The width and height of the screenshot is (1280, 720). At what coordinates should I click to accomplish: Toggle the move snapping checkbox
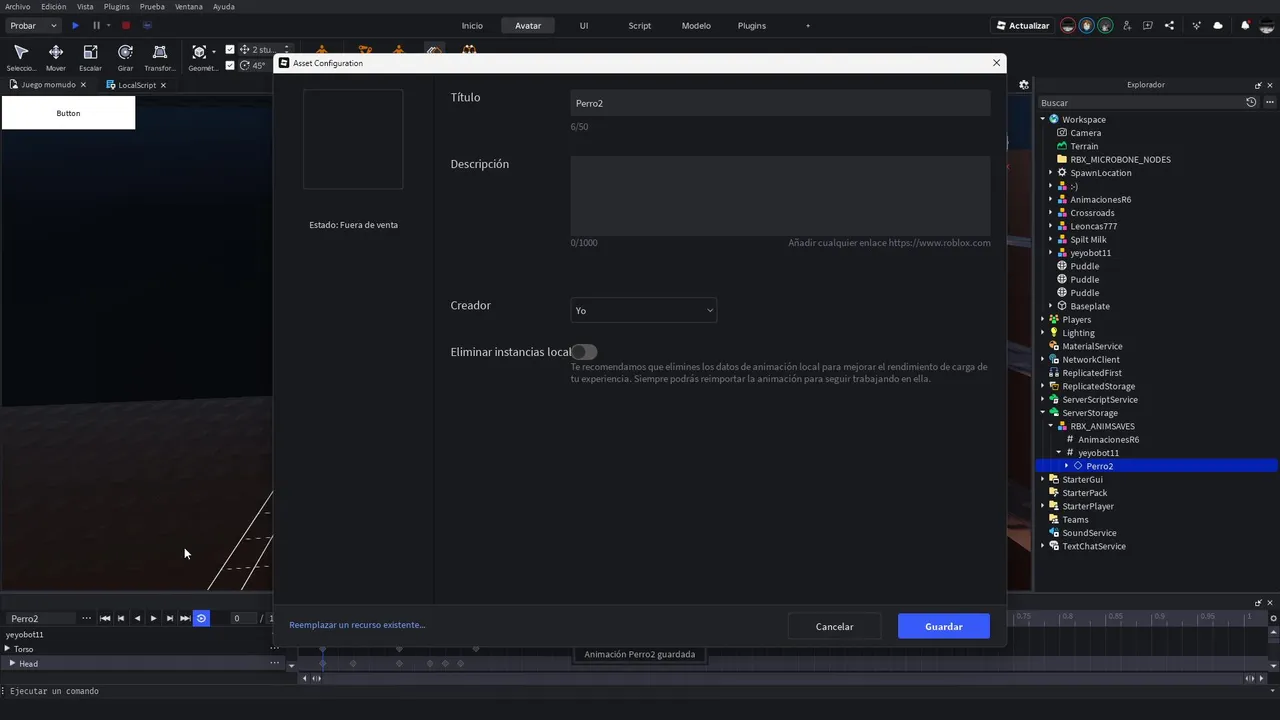(230, 49)
